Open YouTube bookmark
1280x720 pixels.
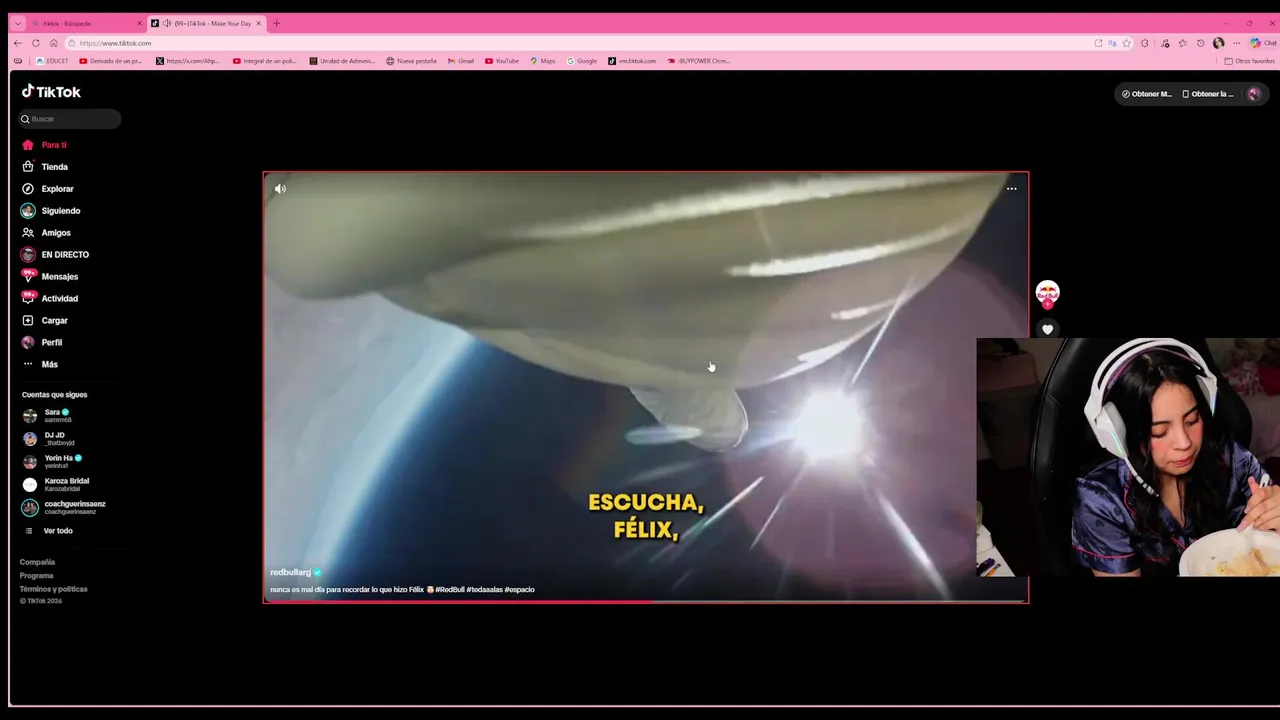pos(502,61)
